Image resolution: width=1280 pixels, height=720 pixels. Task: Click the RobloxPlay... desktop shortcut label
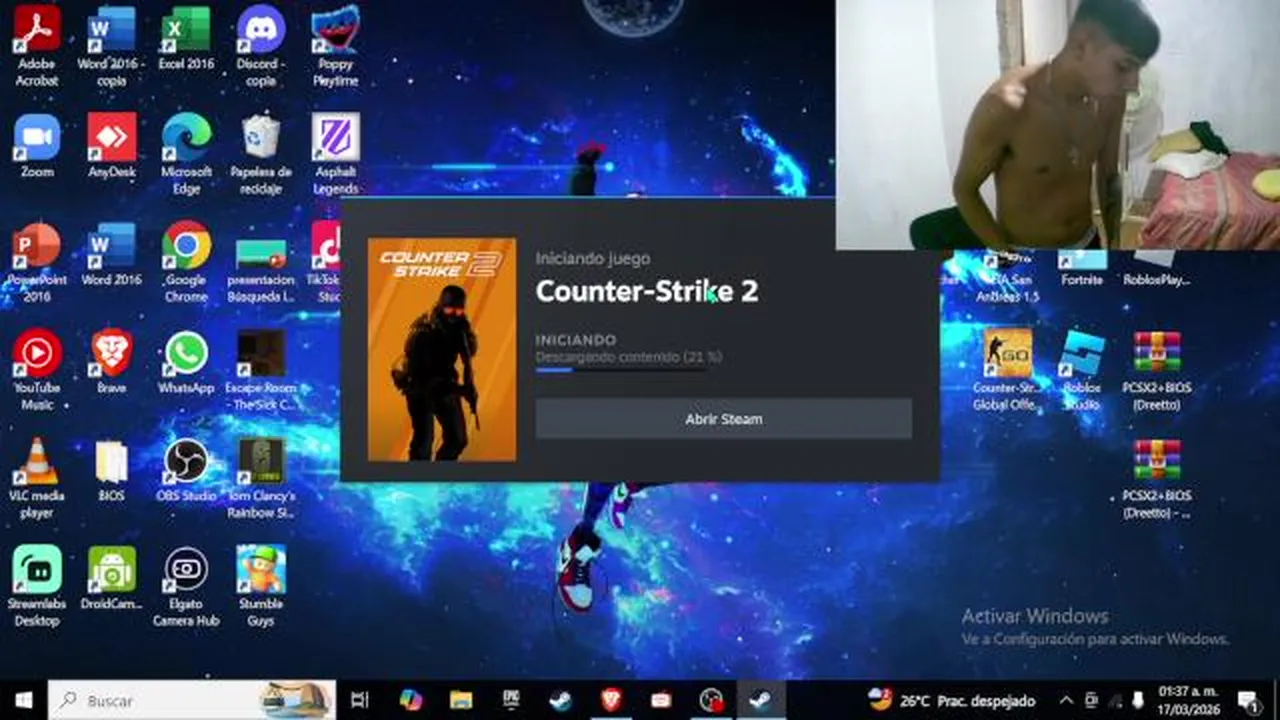[1157, 280]
